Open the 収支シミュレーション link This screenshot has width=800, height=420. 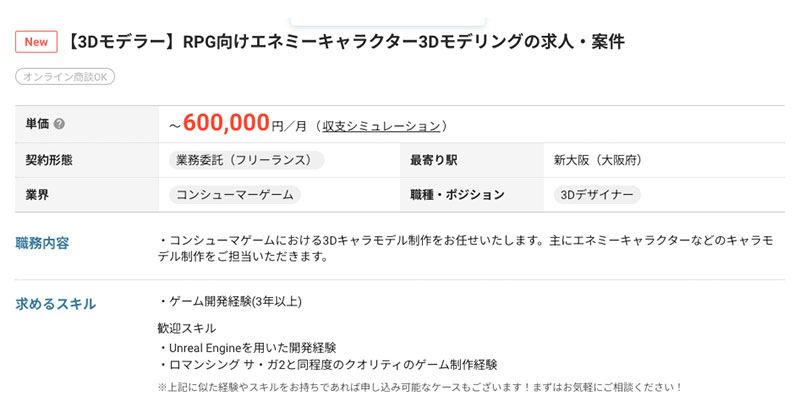point(381,126)
